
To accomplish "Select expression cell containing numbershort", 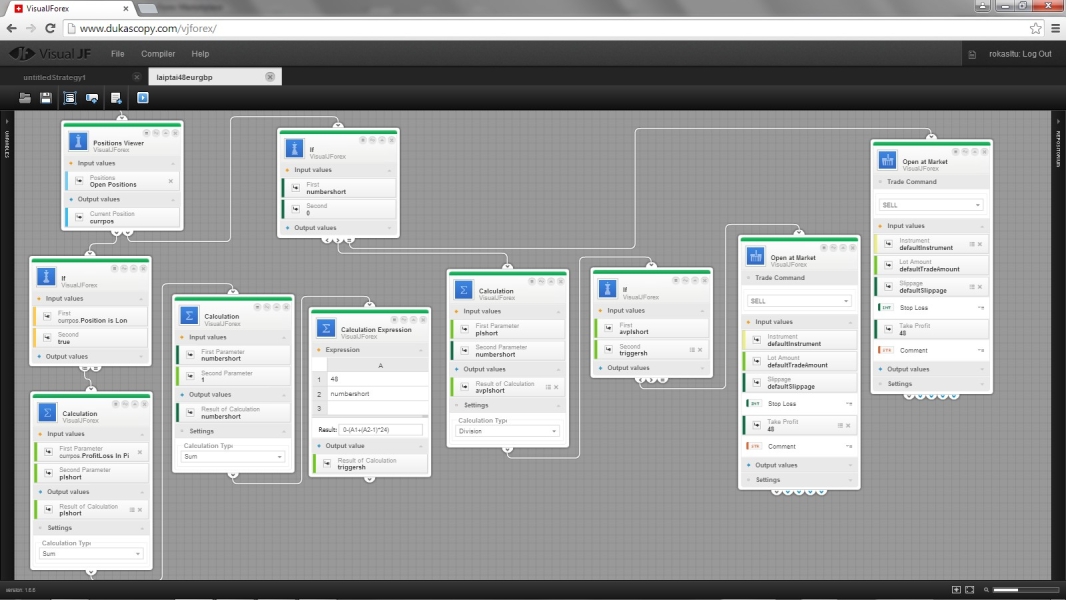I will [x=377, y=394].
